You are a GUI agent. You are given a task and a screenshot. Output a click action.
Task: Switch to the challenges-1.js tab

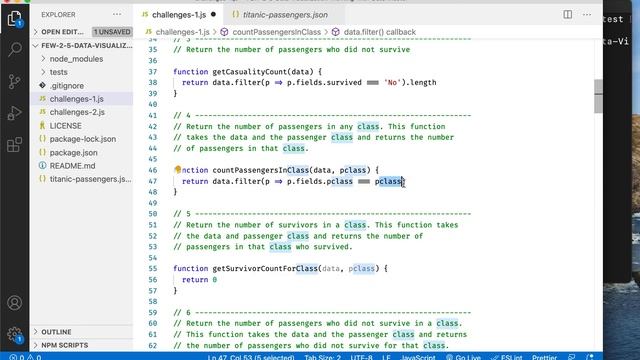(x=179, y=15)
